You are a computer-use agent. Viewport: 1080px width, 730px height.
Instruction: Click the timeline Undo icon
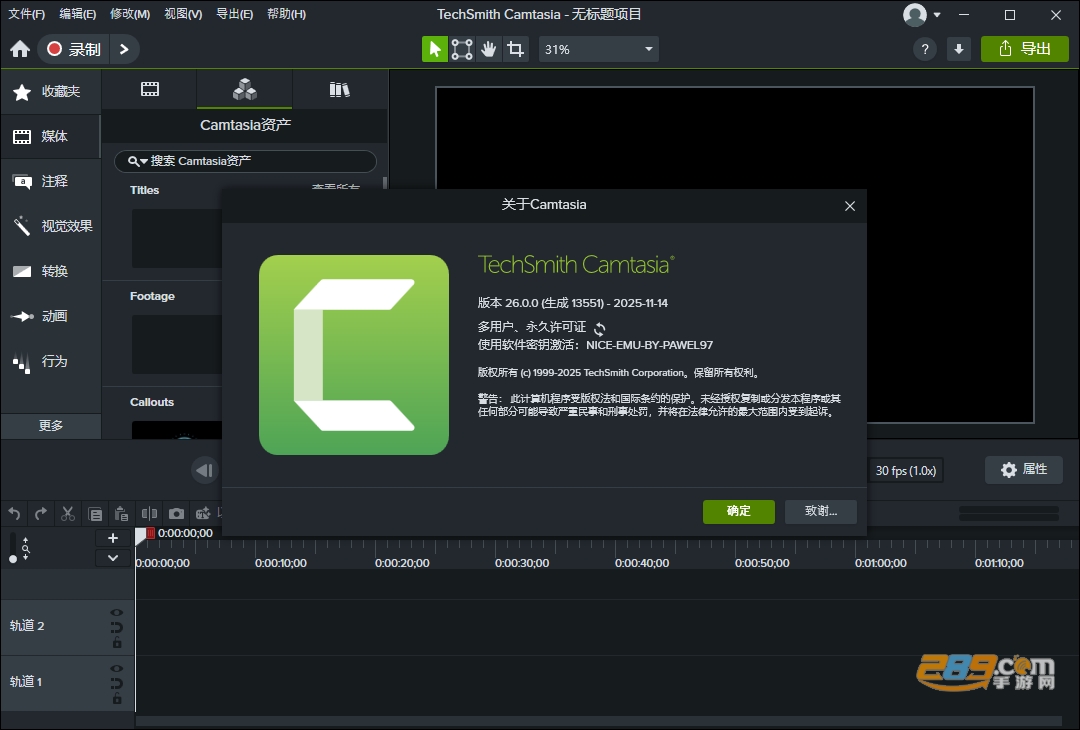click(x=14, y=514)
